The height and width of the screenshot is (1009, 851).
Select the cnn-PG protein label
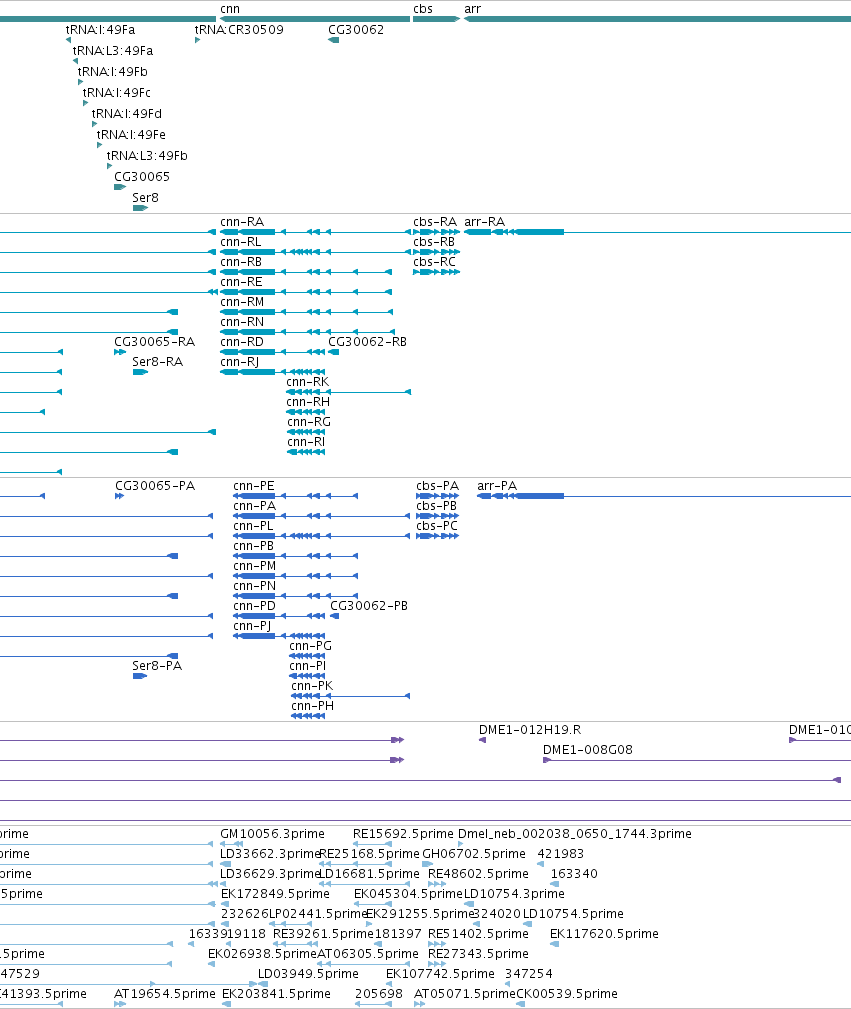coord(311,645)
